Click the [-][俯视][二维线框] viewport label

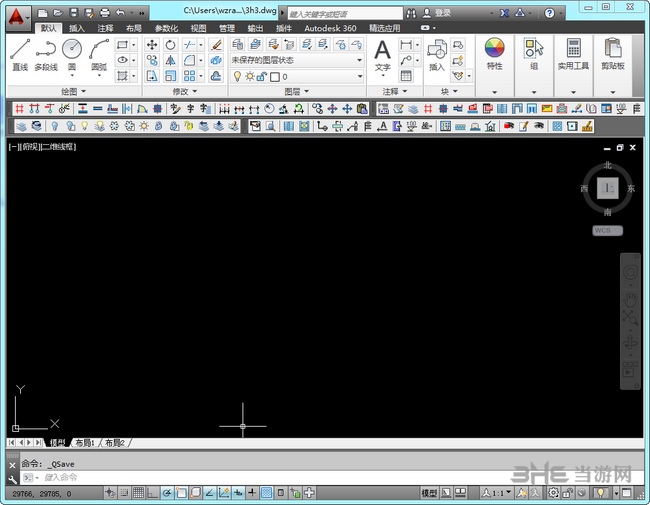pos(43,147)
